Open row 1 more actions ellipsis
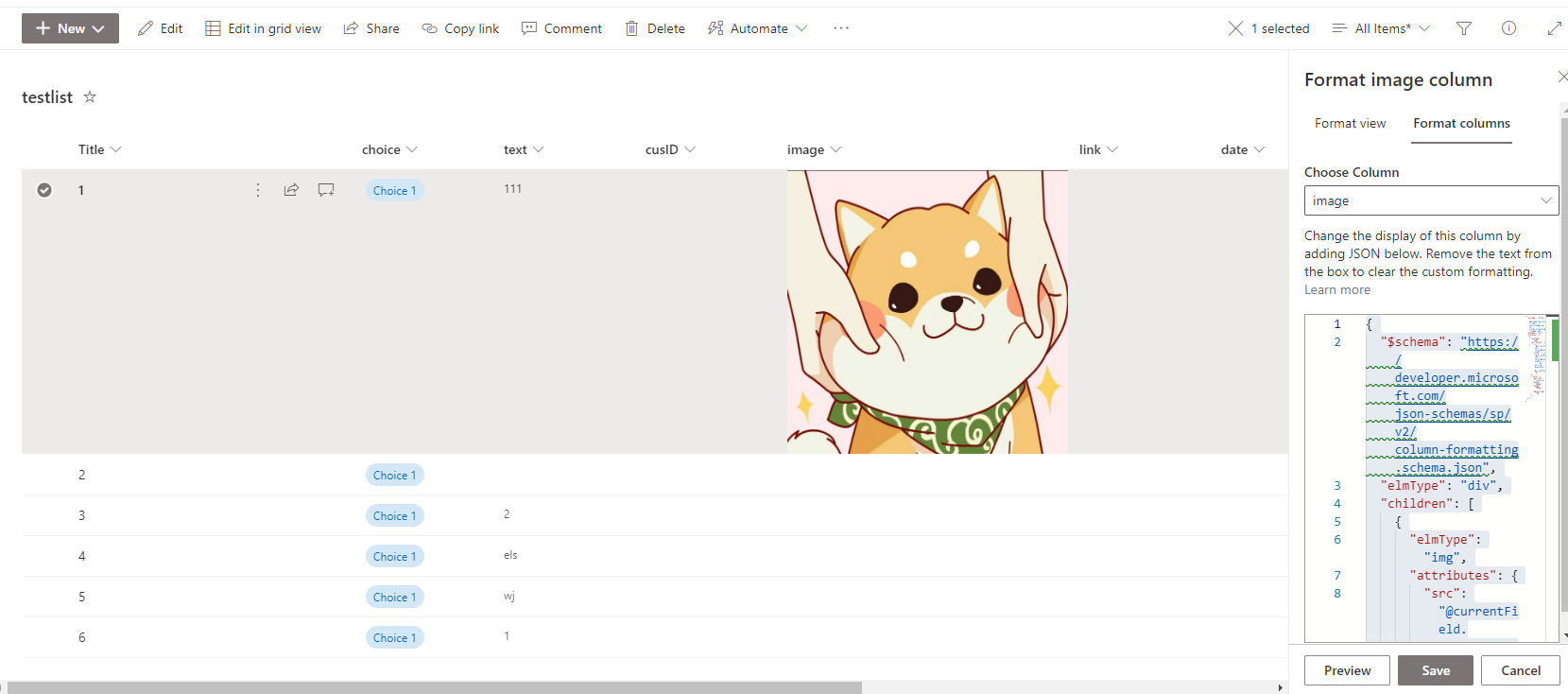This screenshot has height=694, width=1568. pos(258,190)
